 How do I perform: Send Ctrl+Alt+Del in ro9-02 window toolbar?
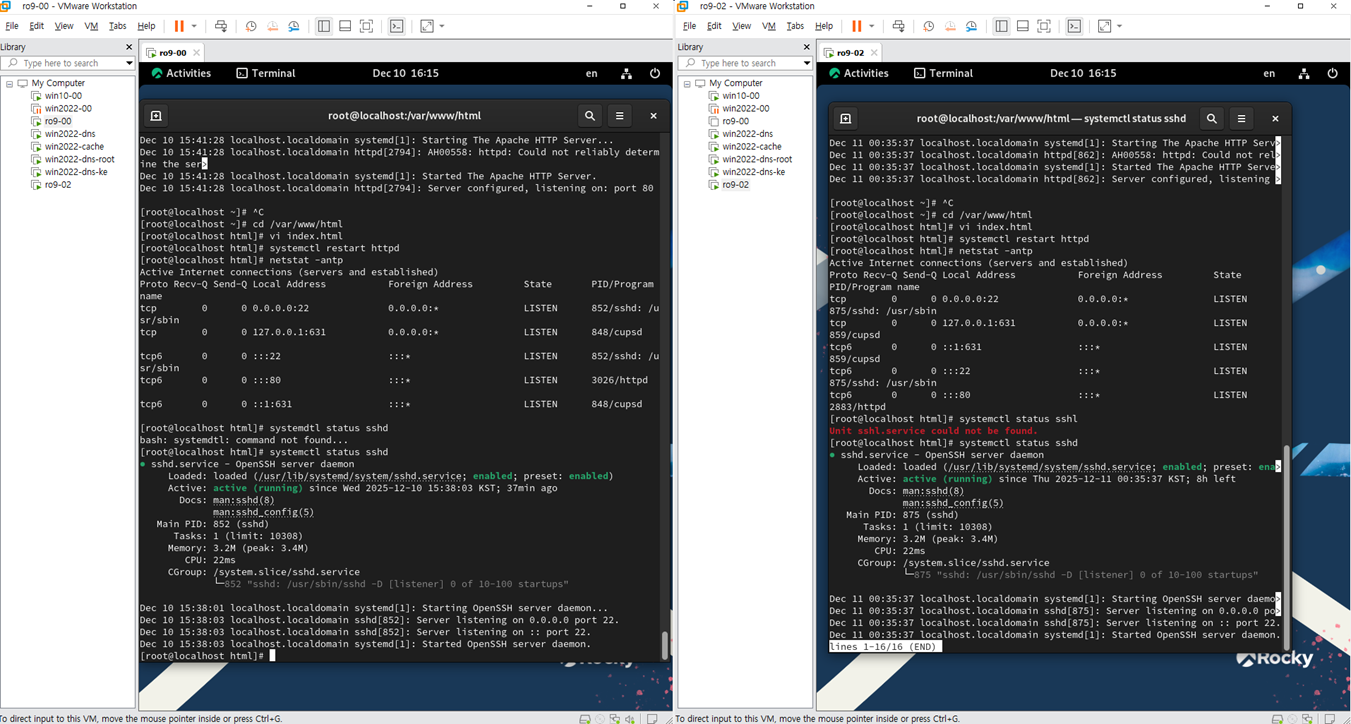899,26
